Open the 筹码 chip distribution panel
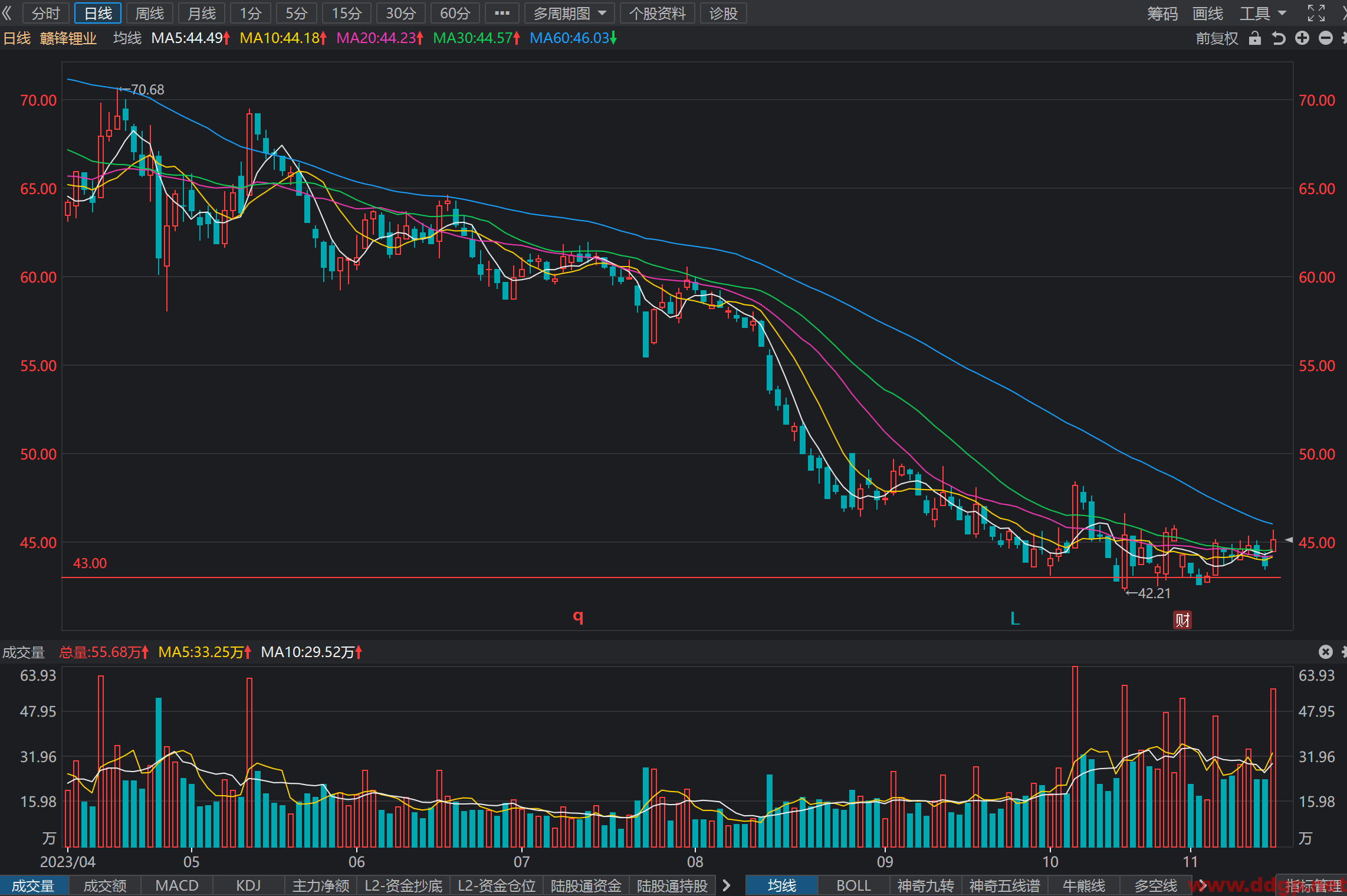 [x=1162, y=13]
